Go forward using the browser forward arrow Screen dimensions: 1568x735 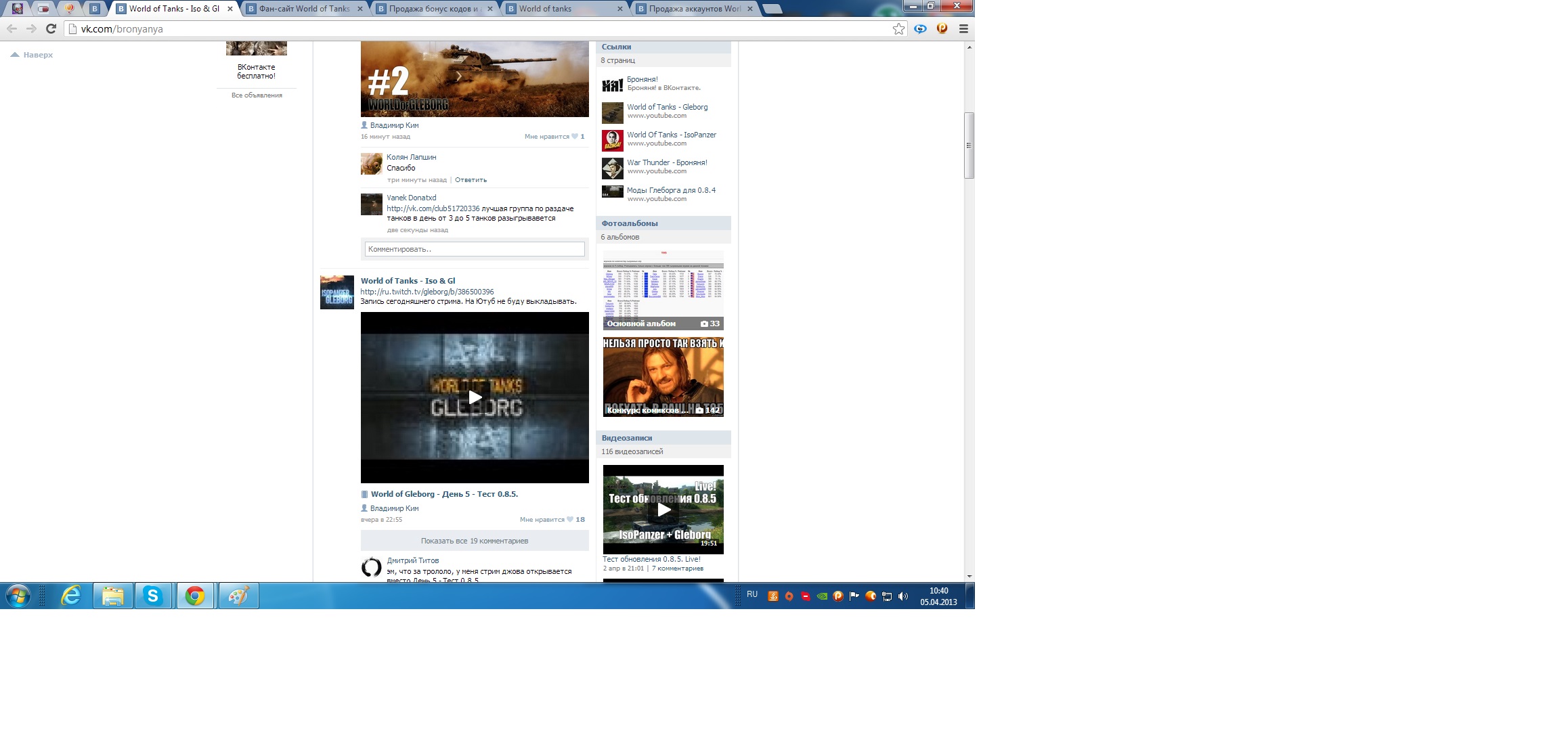[31, 28]
